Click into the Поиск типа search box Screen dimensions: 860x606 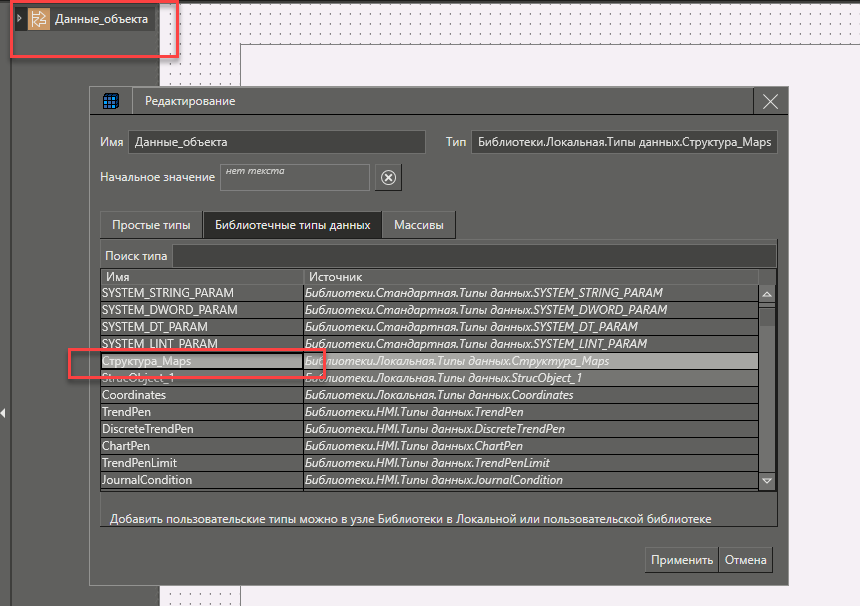(x=474, y=256)
